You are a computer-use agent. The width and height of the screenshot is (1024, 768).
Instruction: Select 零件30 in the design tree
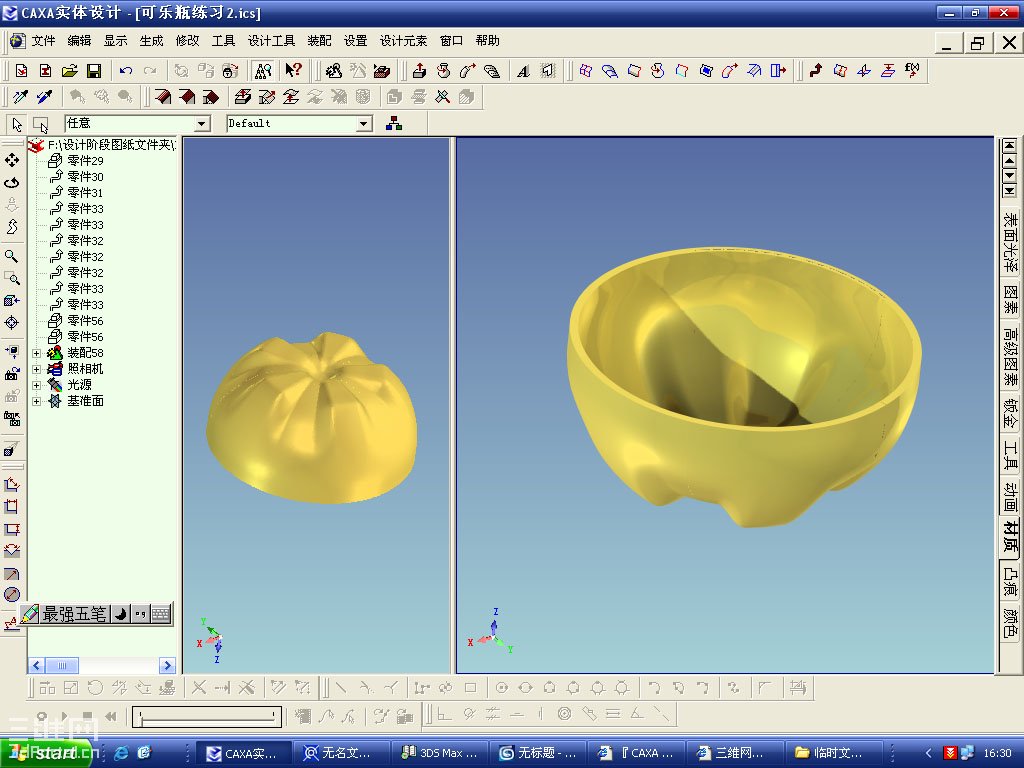click(x=85, y=177)
